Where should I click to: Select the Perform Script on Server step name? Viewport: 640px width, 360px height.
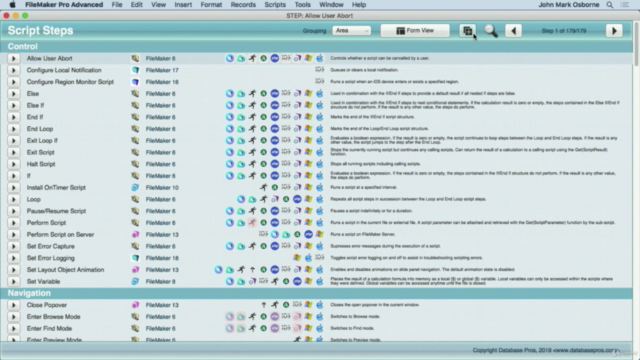pos(60,235)
